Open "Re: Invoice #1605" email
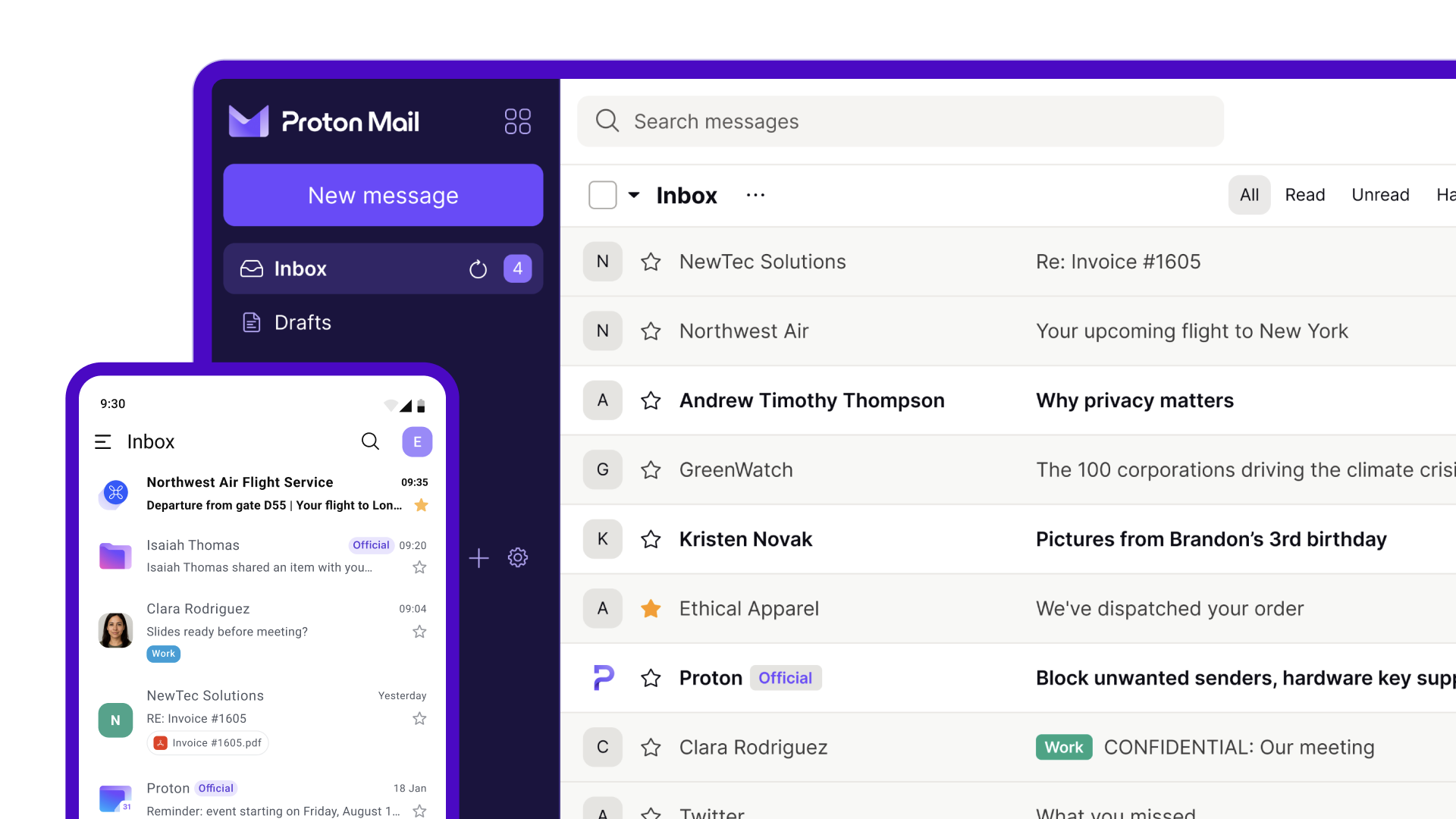The width and height of the screenshot is (1456, 819). (1119, 262)
